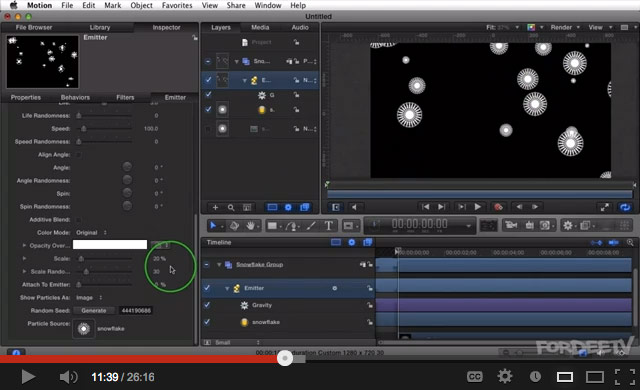This screenshot has width=640, height=390.
Task: Switch to the Audio tab
Action: point(300,27)
